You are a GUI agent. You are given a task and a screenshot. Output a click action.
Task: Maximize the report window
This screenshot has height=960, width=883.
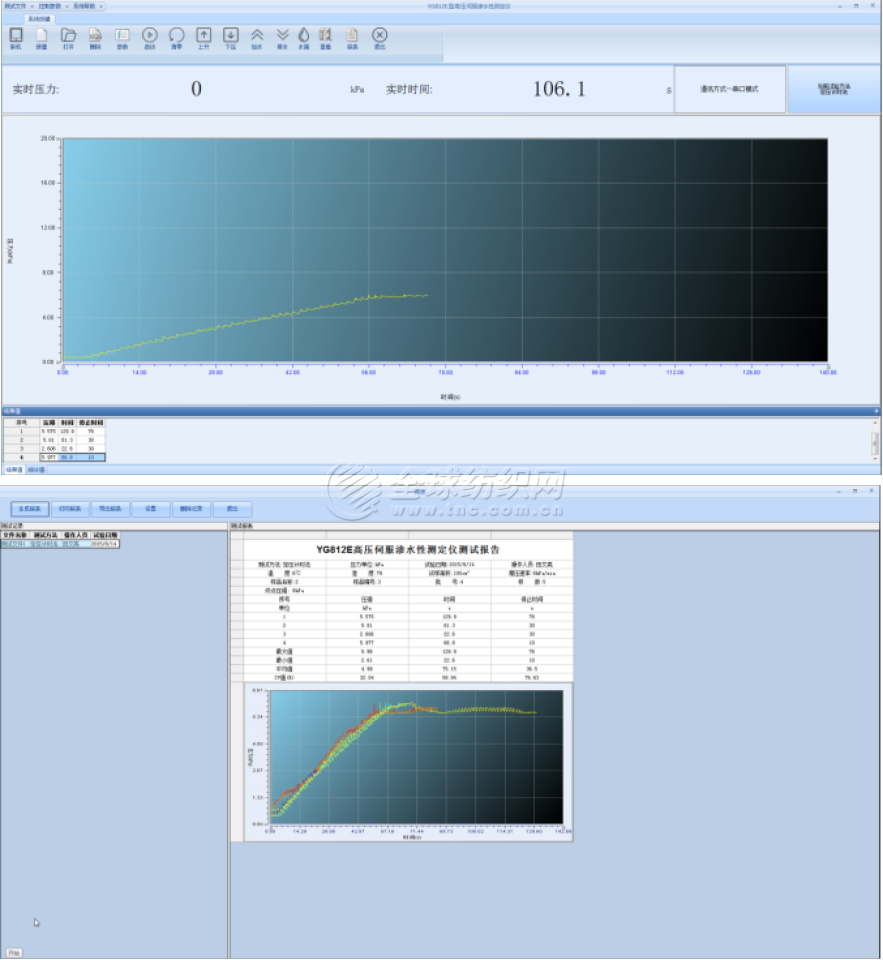tap(855, 491)
